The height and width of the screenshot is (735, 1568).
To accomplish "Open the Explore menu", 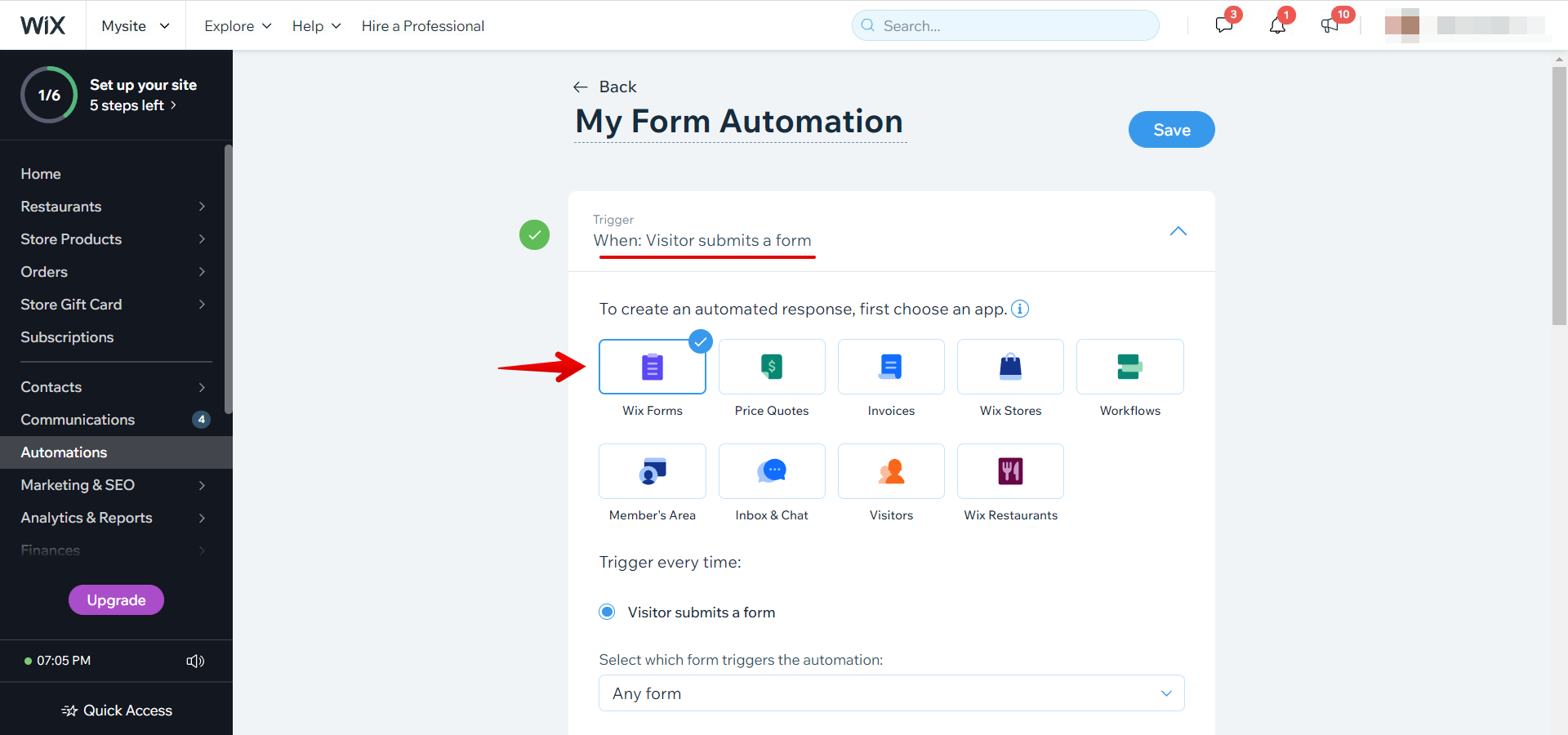I will click(238, 25).
